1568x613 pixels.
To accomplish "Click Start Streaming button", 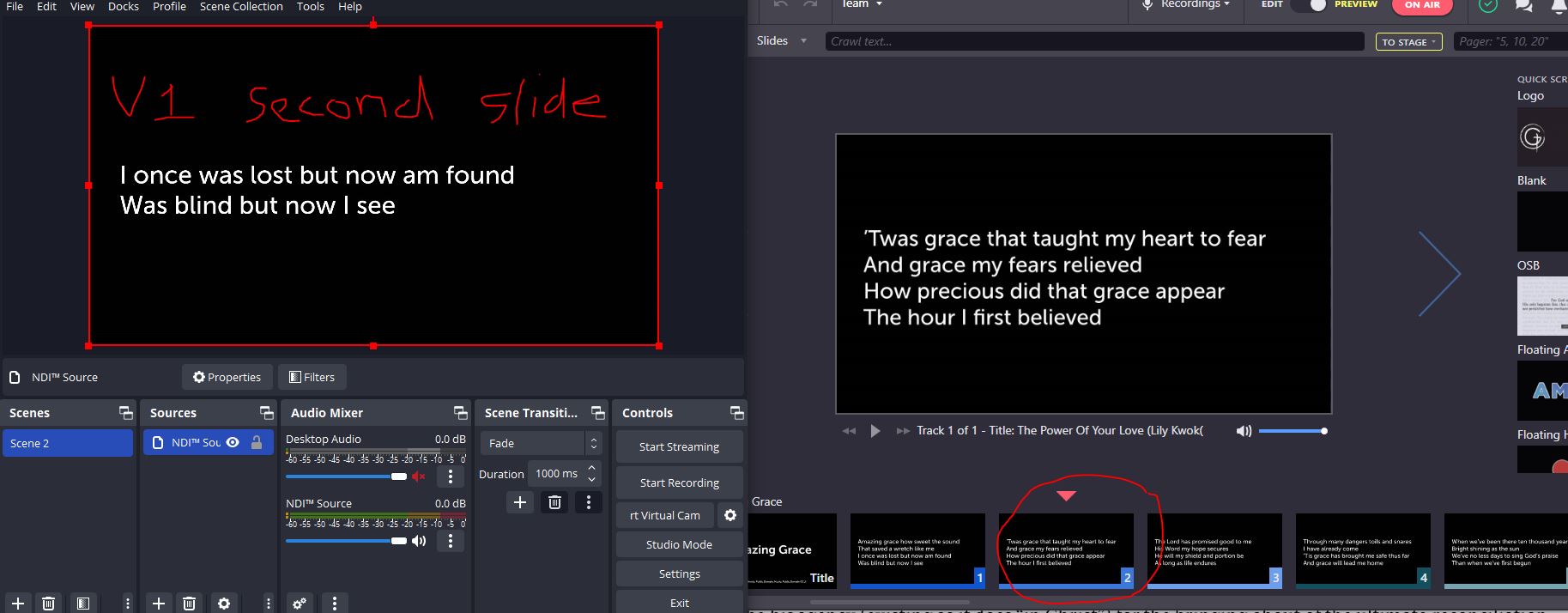I will (x=679, y=446).
